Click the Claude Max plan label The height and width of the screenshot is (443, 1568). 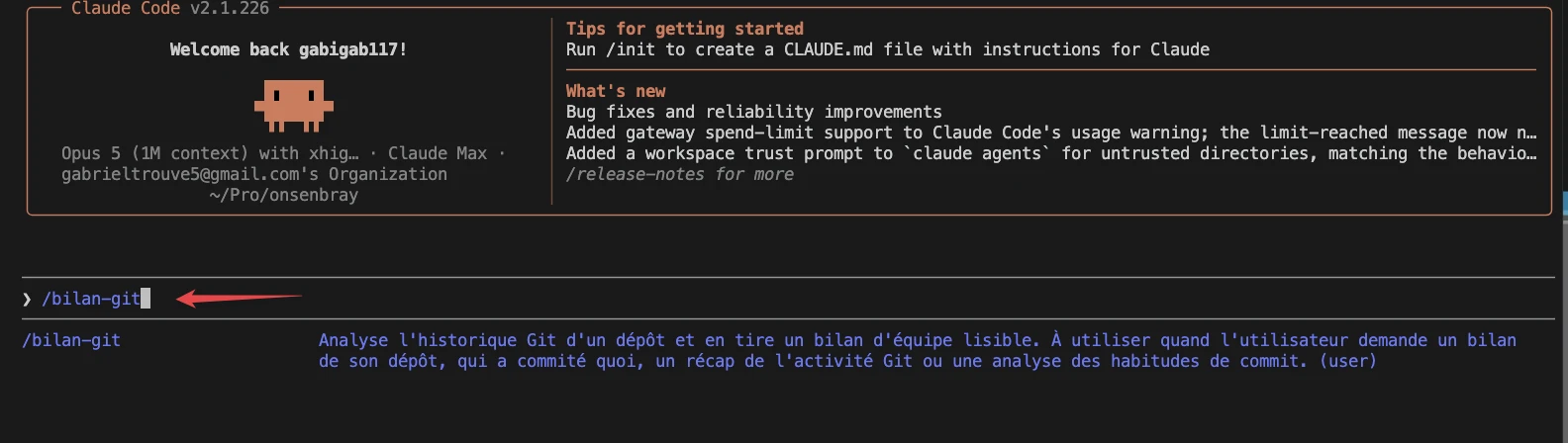pyautogui.click(x=438, y=153)
